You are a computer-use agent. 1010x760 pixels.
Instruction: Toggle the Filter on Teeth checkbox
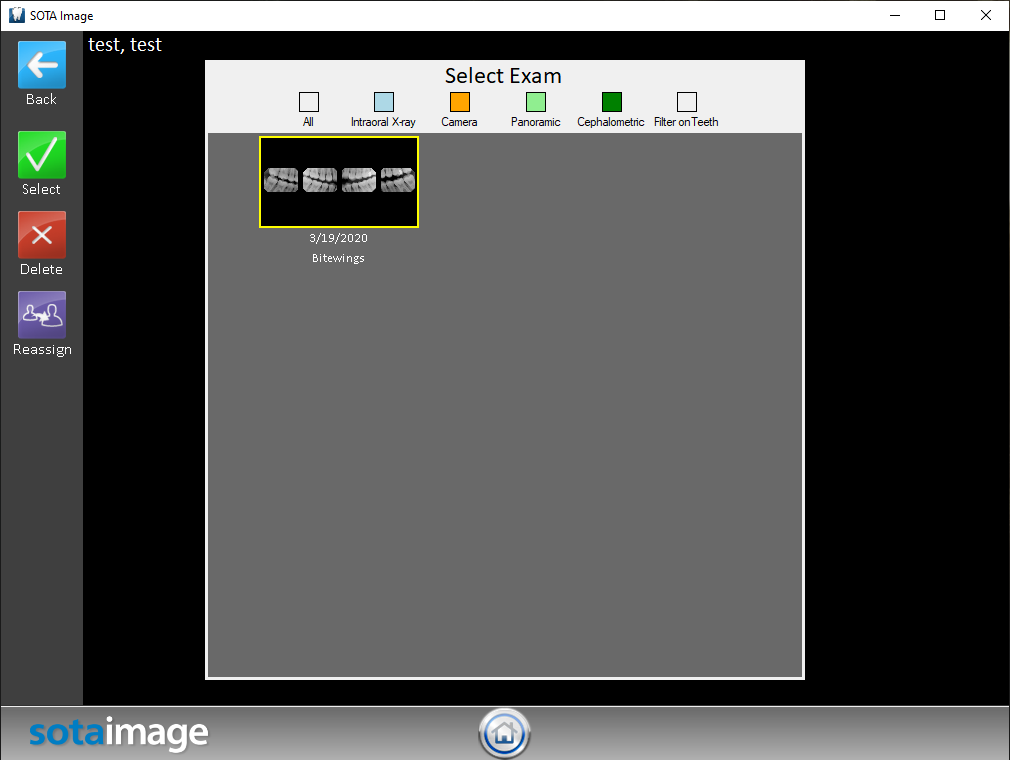pos(686,102)
